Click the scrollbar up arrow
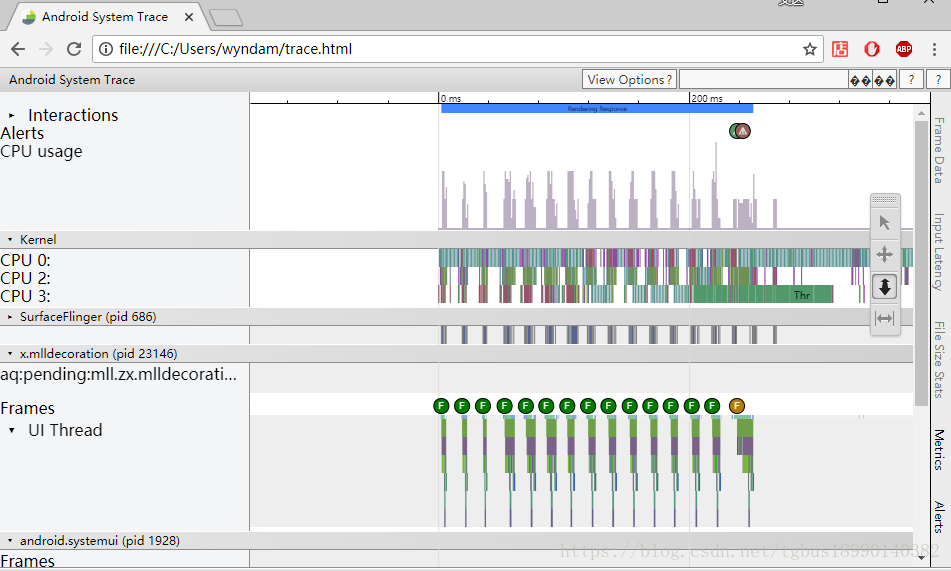 [921, 113]
